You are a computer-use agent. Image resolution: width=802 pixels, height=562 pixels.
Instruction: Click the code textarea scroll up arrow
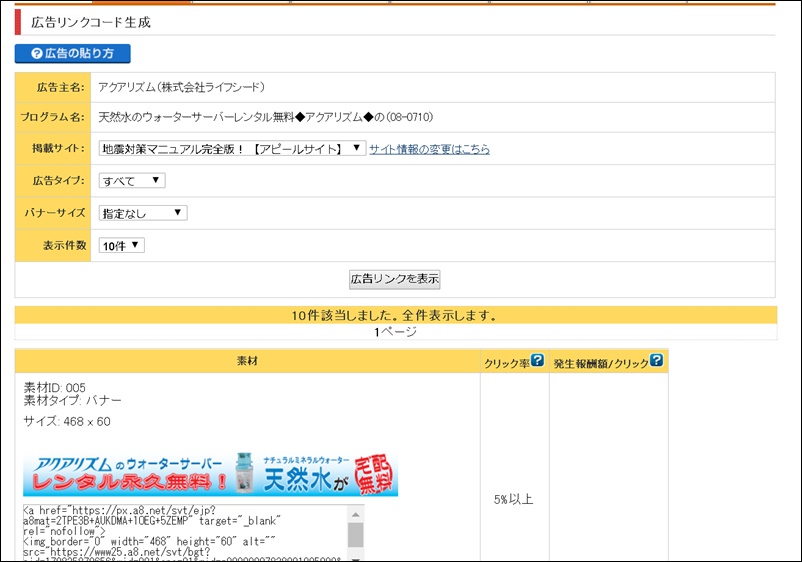click(x=355, y=514)
